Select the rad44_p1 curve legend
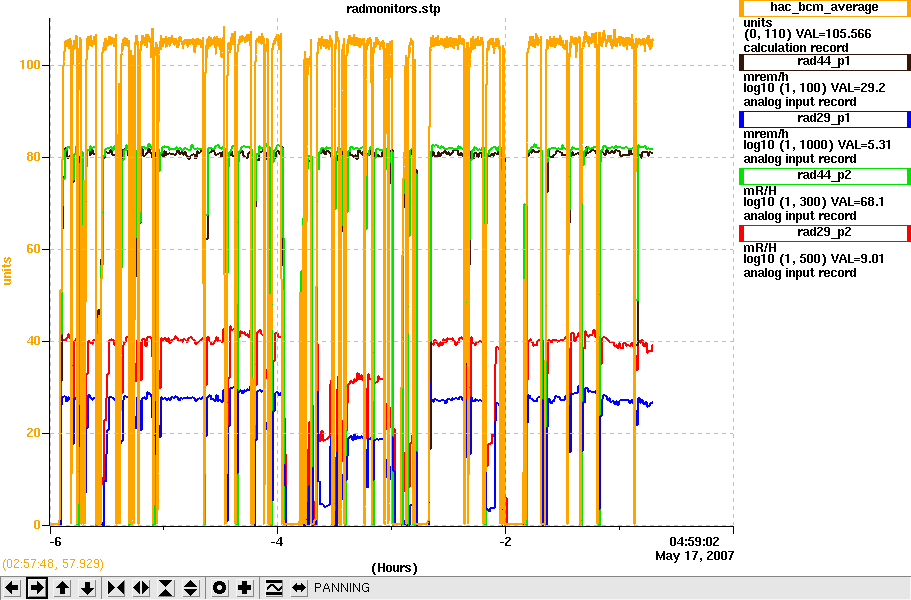This screenshot has width=911, height=600. 824,62
